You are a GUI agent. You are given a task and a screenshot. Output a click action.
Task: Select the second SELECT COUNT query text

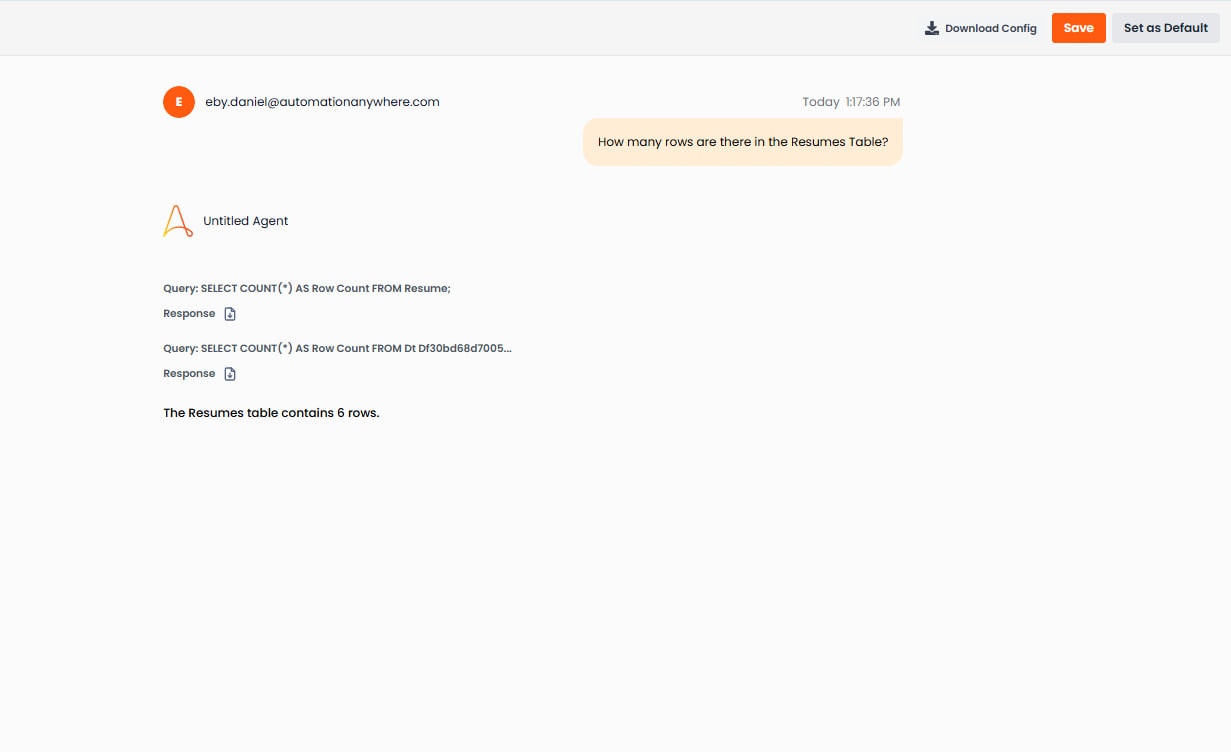click(x=337, y=348)
